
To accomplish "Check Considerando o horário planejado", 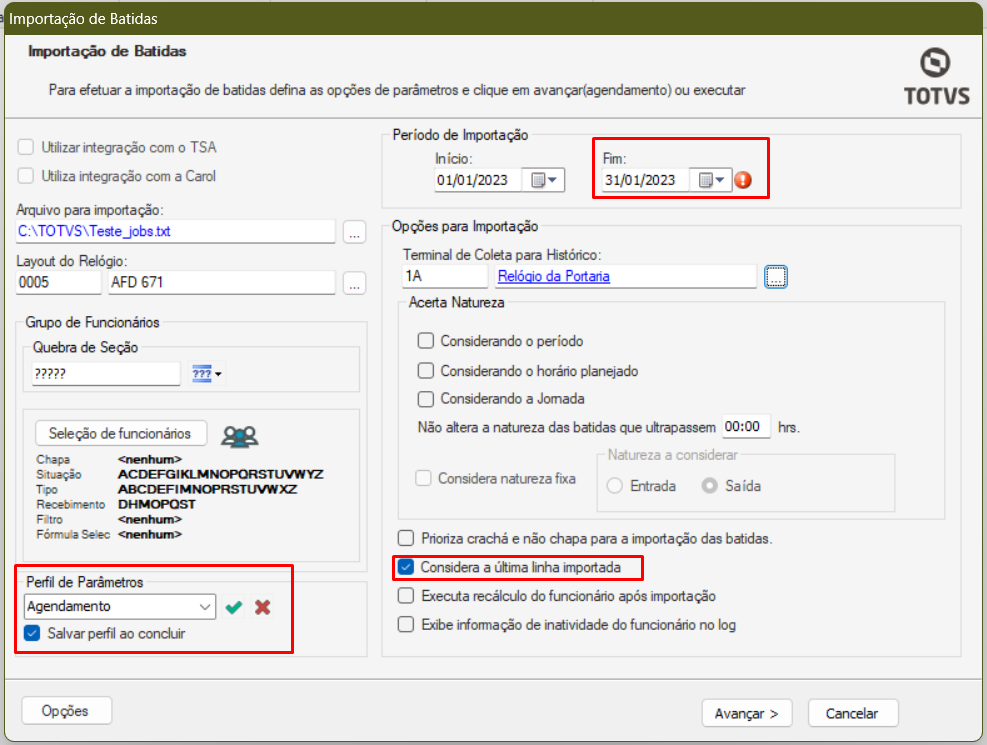I will point(426,371).
